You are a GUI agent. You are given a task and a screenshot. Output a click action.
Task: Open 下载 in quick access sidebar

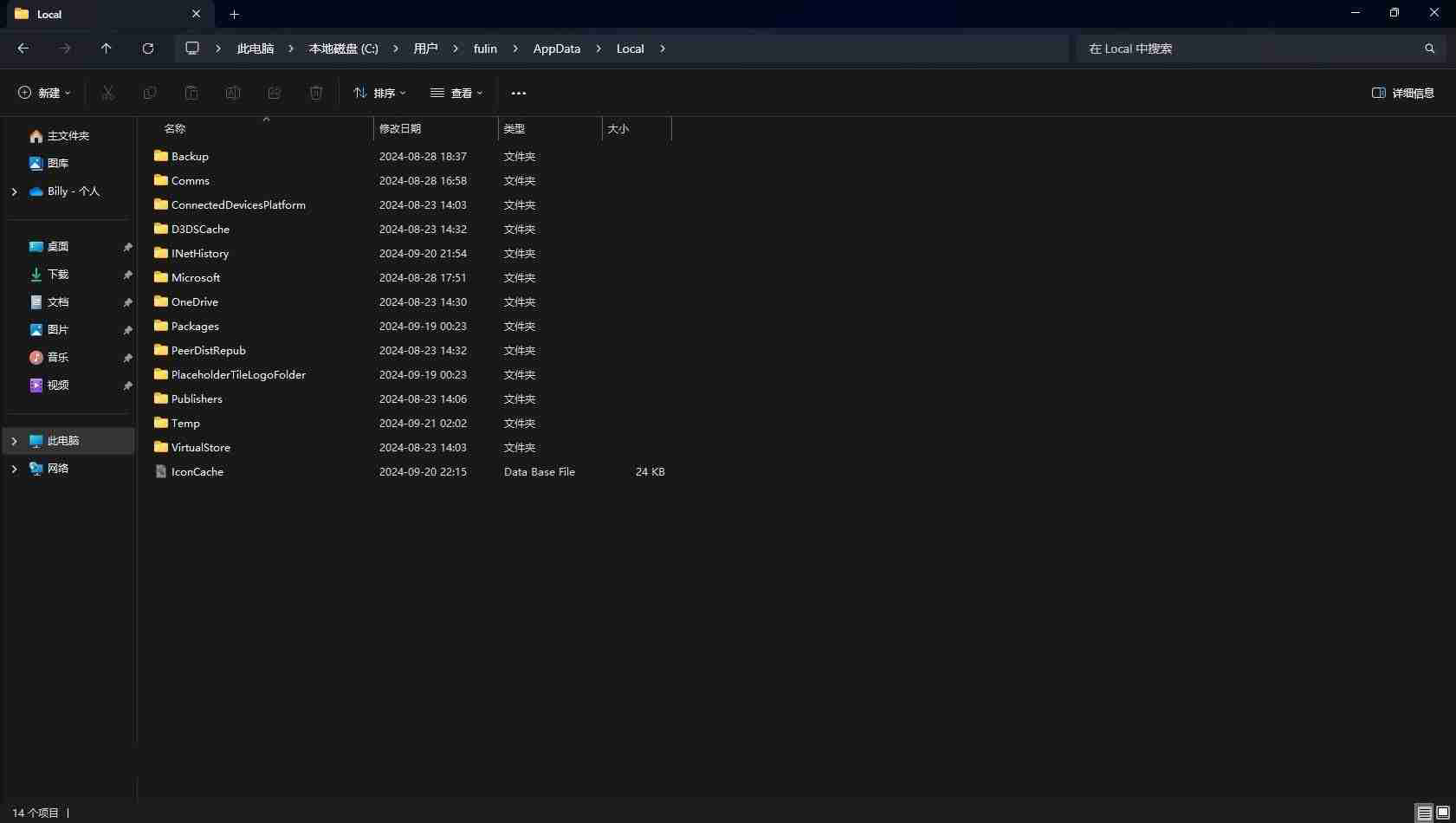tap(58, 275)
